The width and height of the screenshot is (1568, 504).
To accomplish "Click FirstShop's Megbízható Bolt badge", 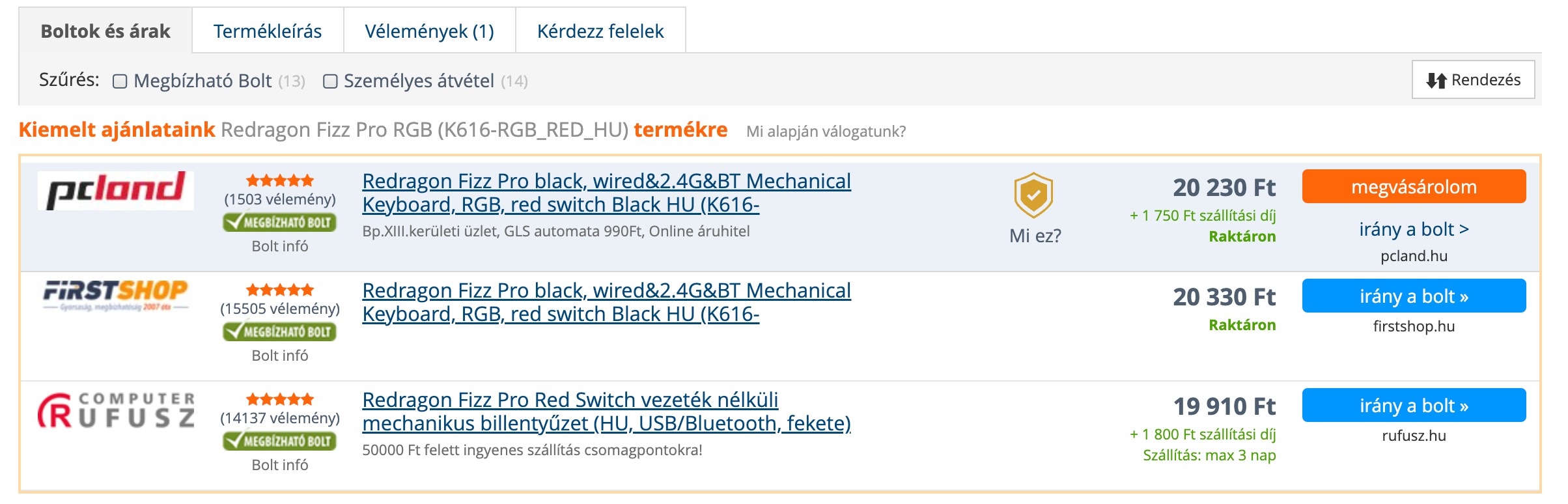I will (280, 332).
